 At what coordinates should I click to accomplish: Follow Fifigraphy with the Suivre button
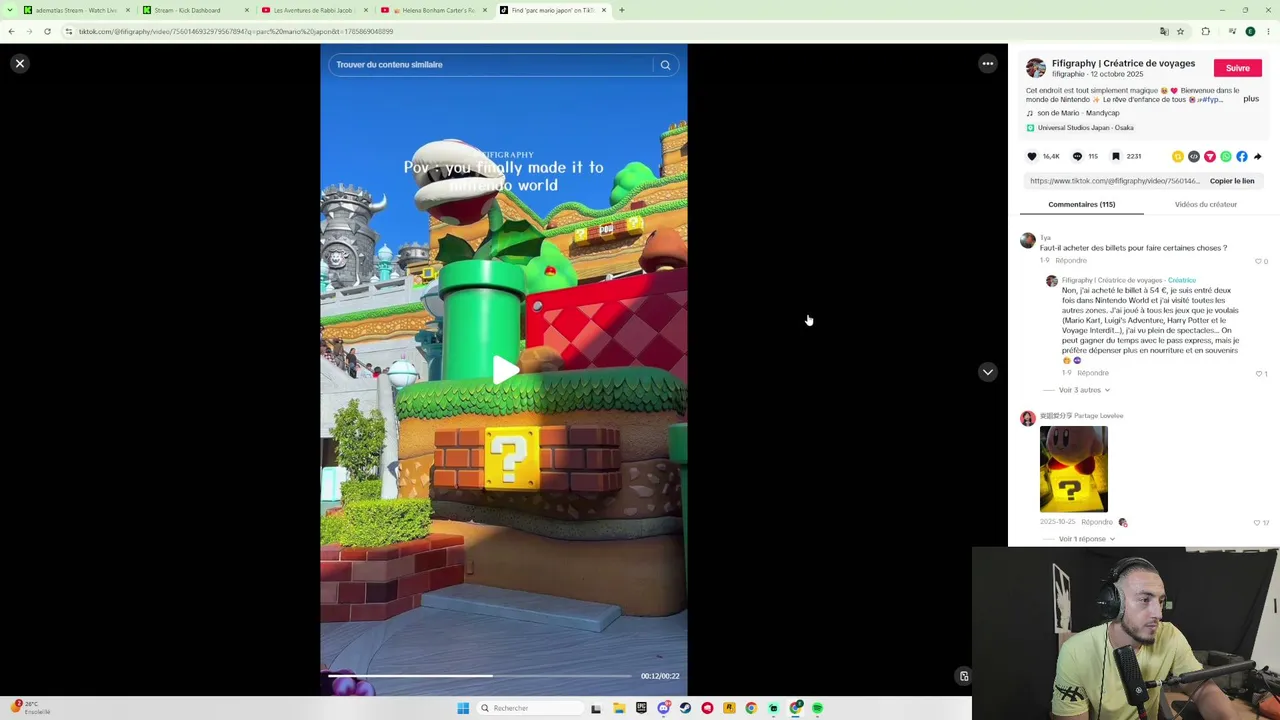point(1238,68)
